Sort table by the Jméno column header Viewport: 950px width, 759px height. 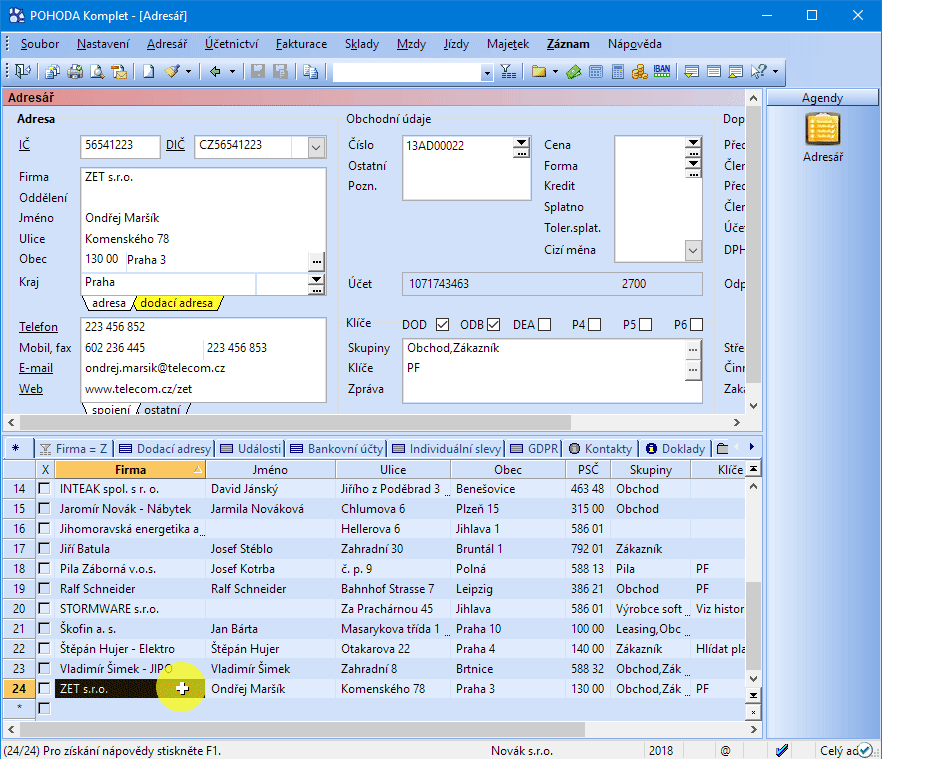tap(270, 469)
